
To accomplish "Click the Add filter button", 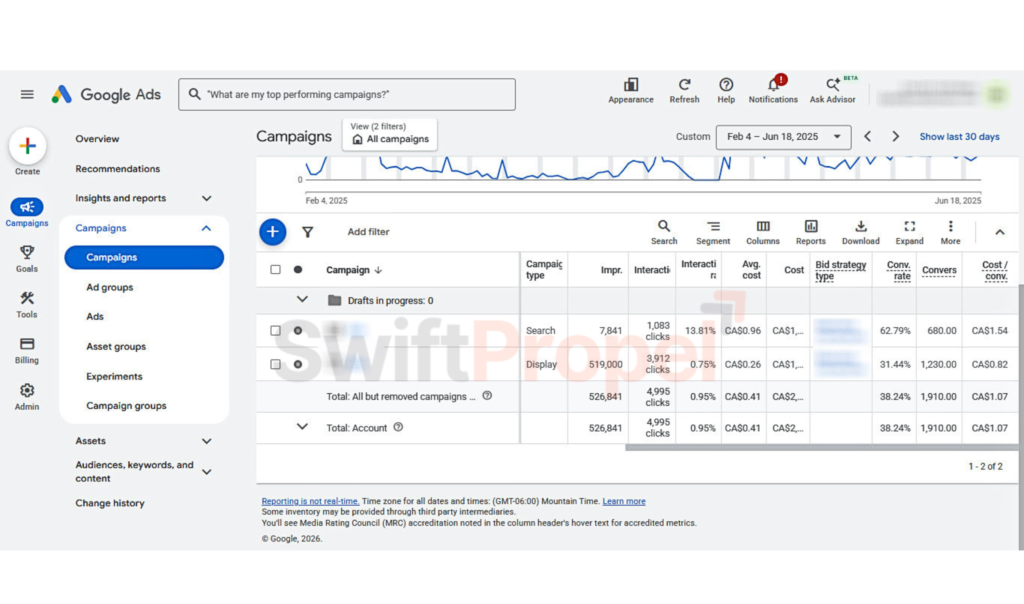I will [x=368, y=232].
